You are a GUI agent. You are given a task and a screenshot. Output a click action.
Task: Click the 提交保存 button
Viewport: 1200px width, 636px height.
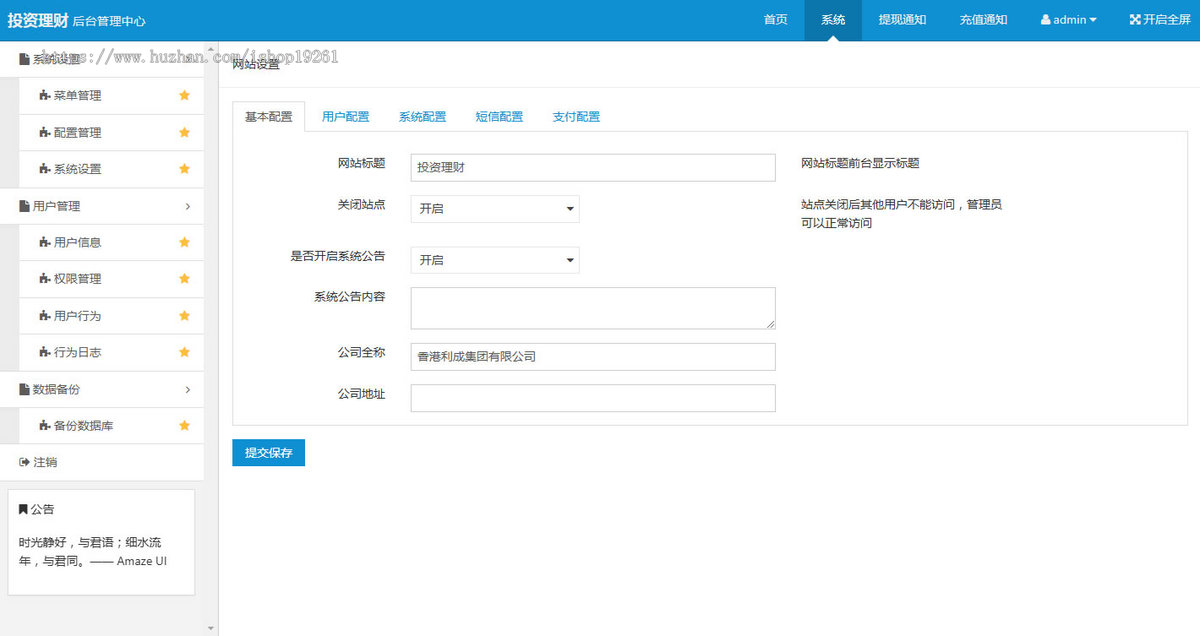[269, 453]
